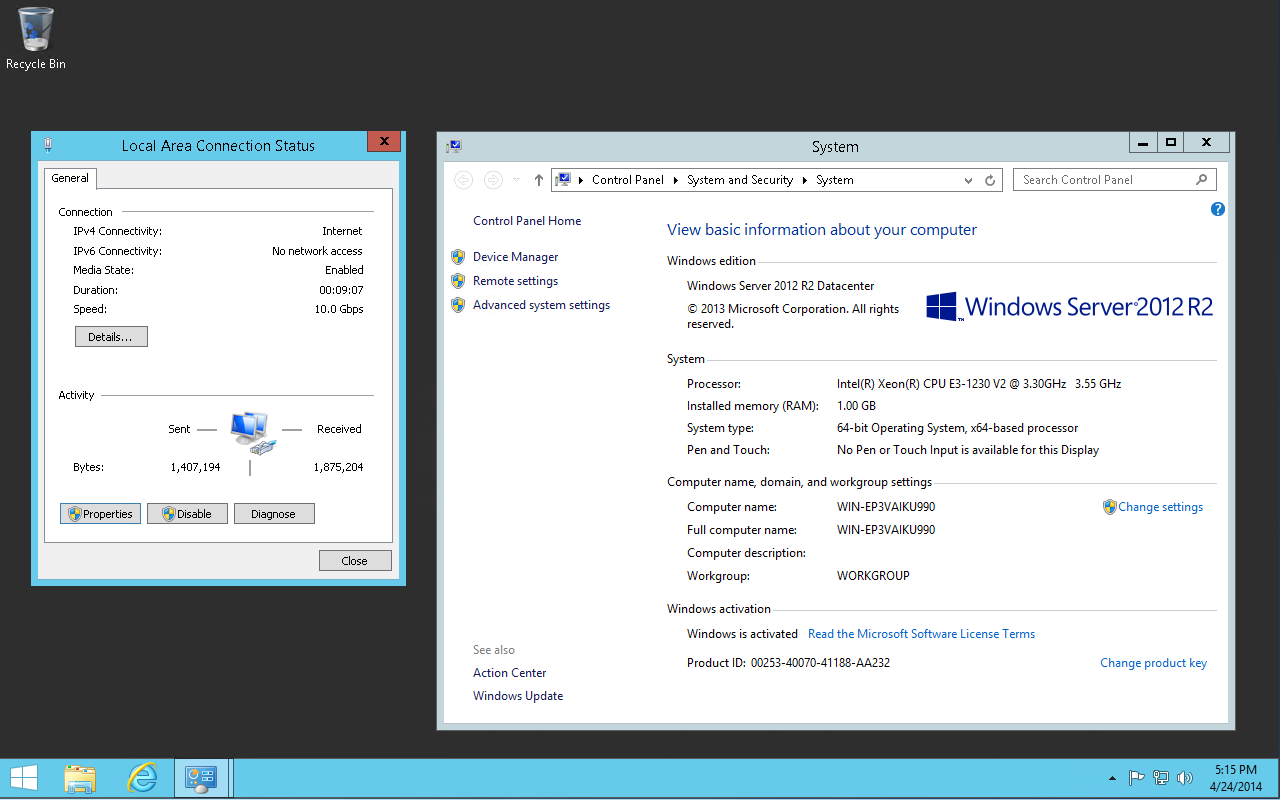Screen dimensions: 1280x800
Task: Go forward in the System window
Action: (492, 180)
